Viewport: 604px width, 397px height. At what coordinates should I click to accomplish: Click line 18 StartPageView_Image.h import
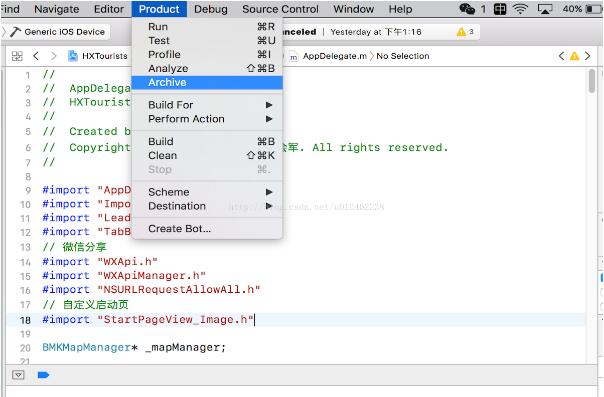click(148, 320)
